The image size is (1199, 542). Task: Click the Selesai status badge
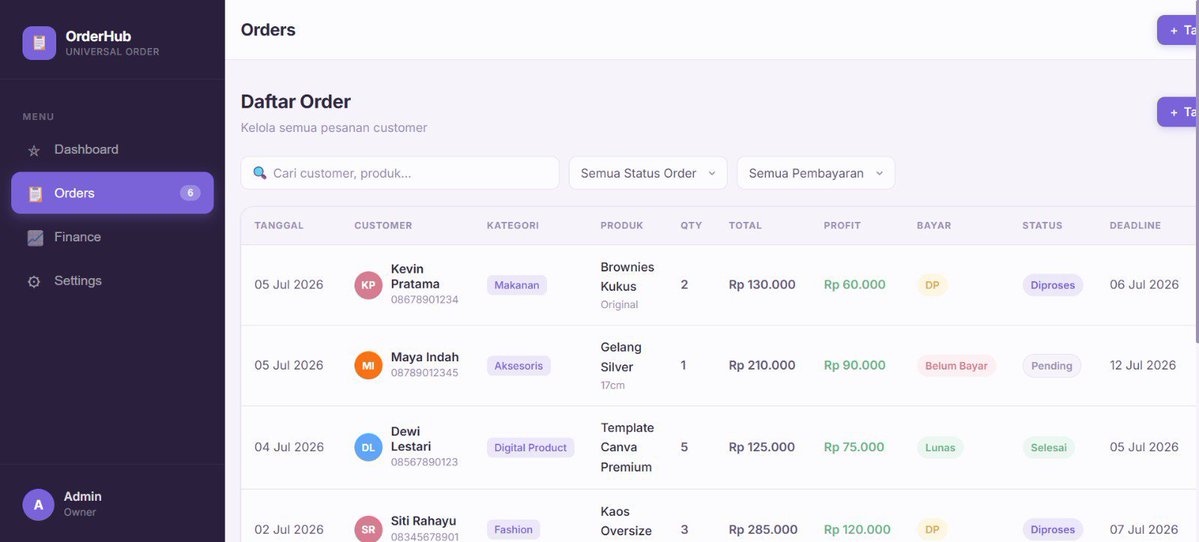coord(1048,447)
